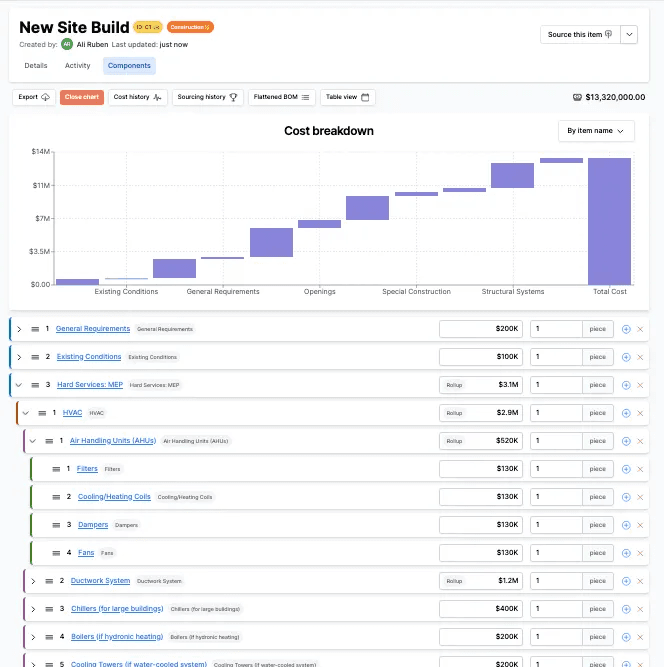Expand the Ductwork System row
This screenshot has height=667, width=664.
[x=33, y=581]
